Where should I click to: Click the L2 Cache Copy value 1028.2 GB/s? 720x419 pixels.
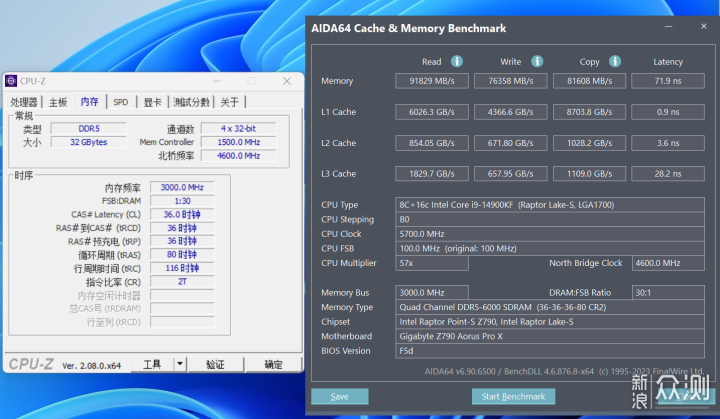click(589, 143)
